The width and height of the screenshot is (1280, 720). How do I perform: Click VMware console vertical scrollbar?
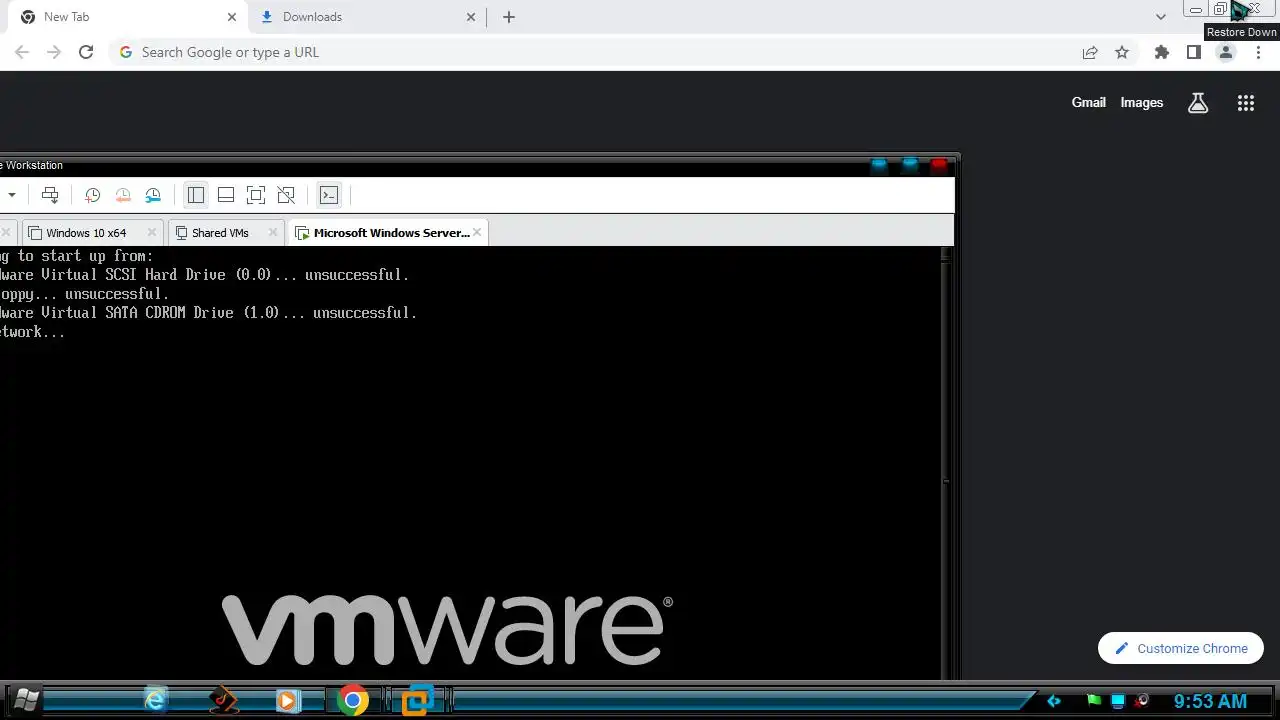946,463
